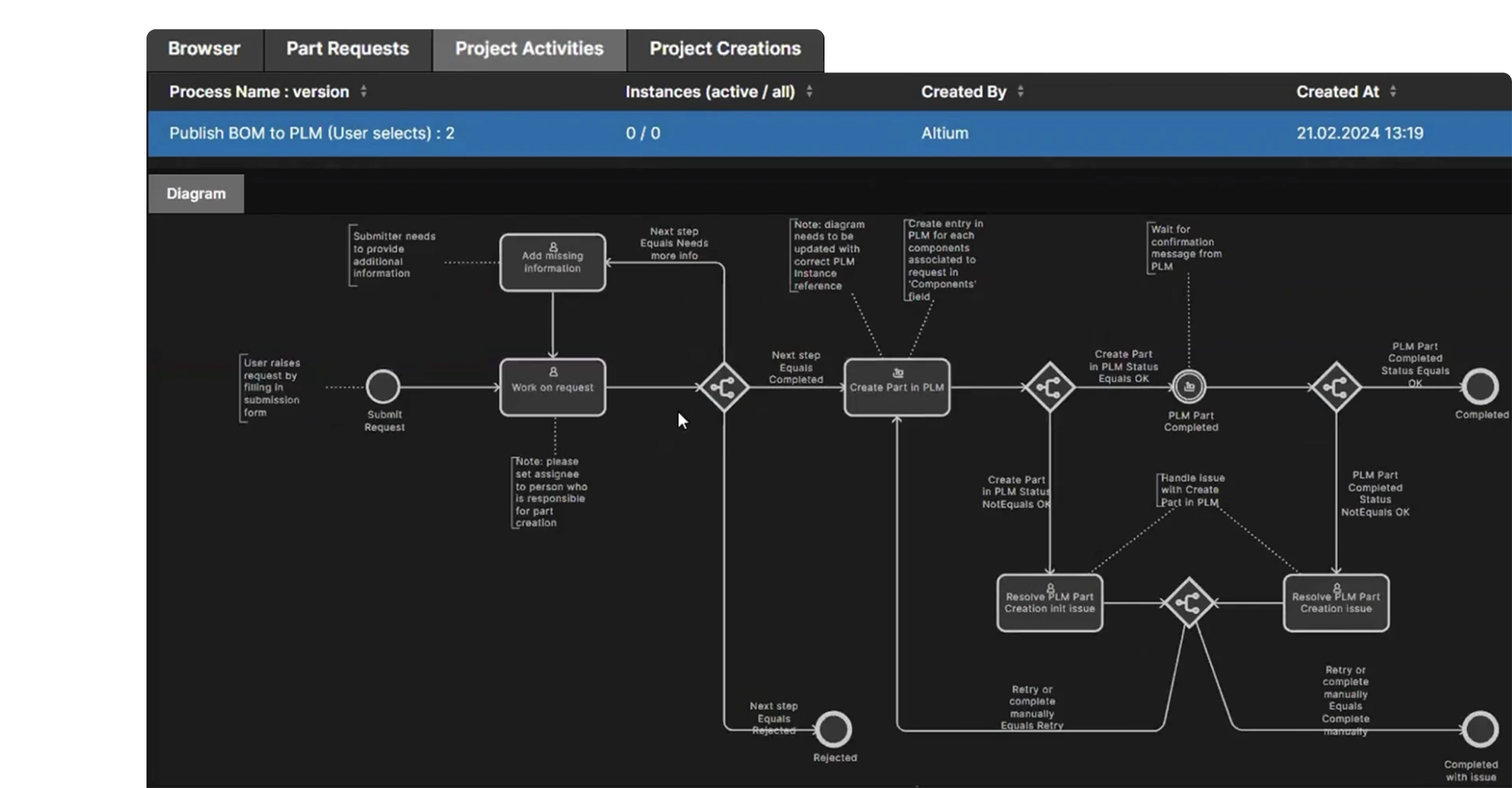This screenshot has width=1512, height=788.
Task: Switch to the Browser tab
Action: click(204, 49)
